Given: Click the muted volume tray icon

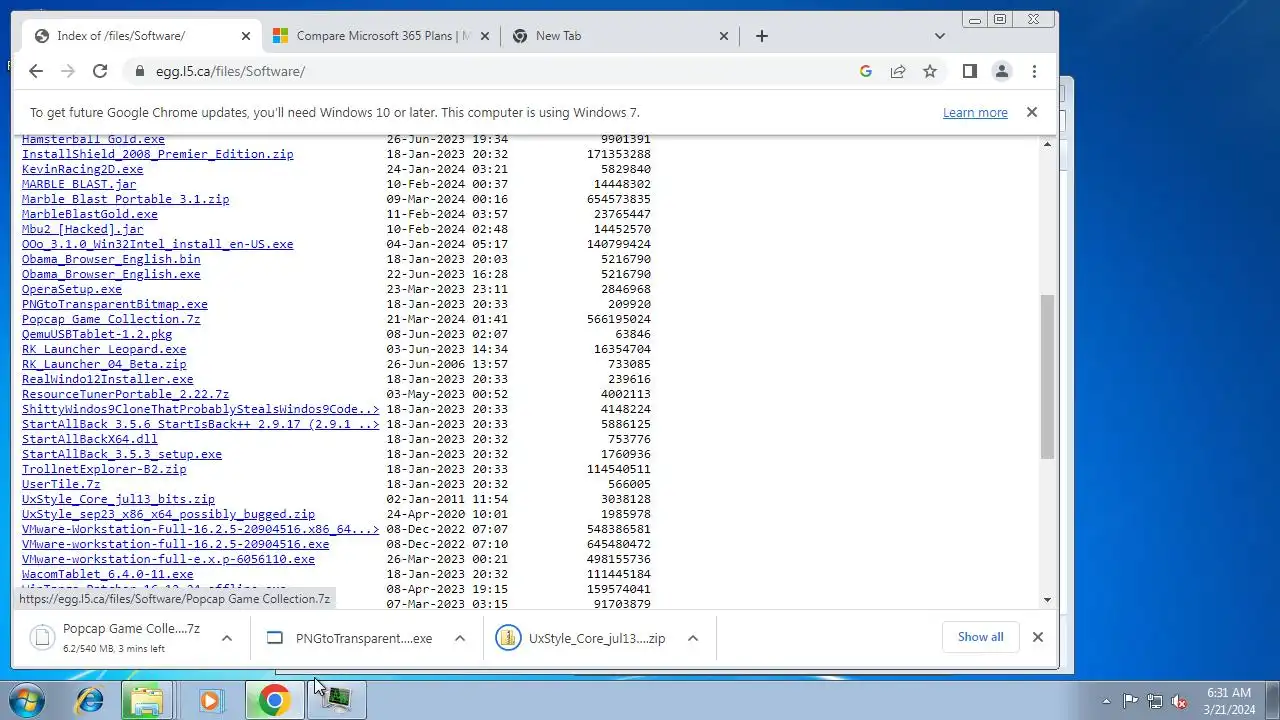Looking at the screenshot, I should point(1179,701).
